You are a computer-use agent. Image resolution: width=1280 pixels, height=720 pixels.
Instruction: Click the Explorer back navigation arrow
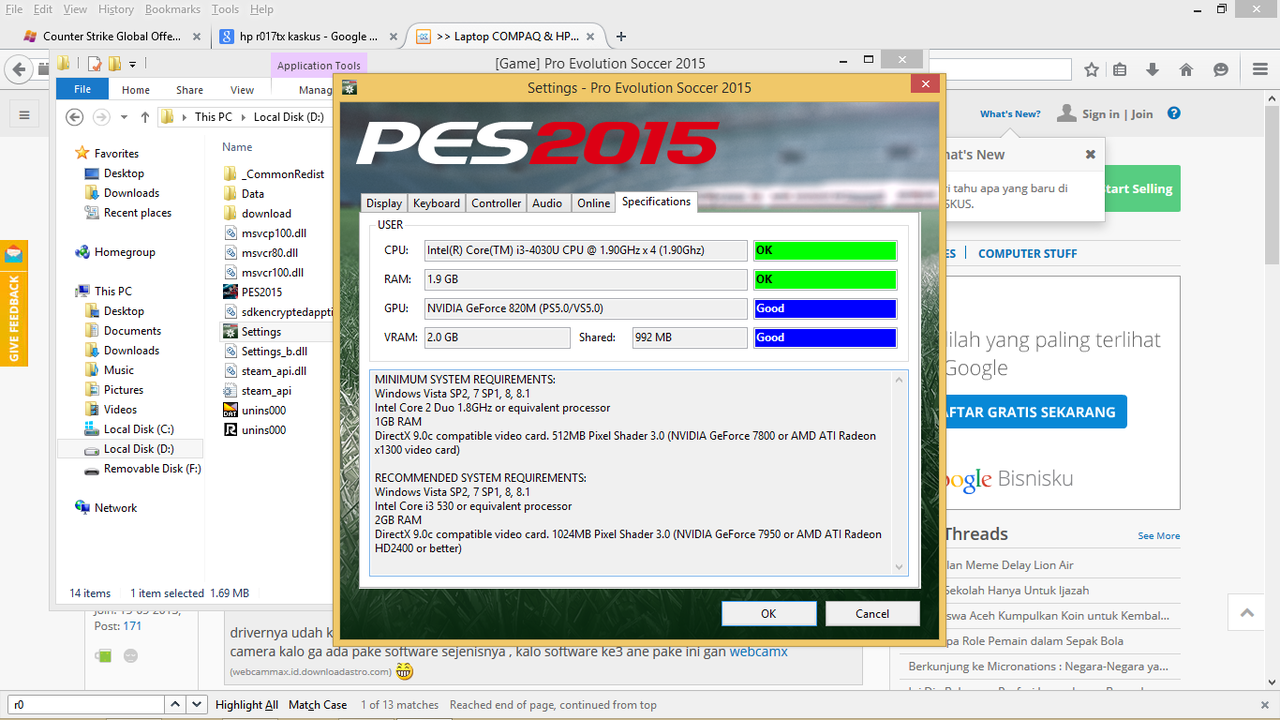74,117
